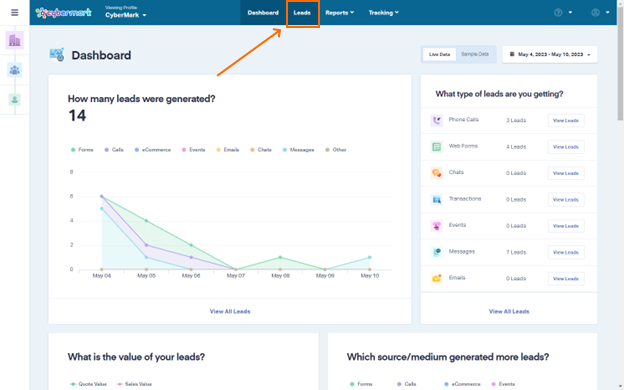
Task: Click the Emails envelope icon
Action: [437, 279]
